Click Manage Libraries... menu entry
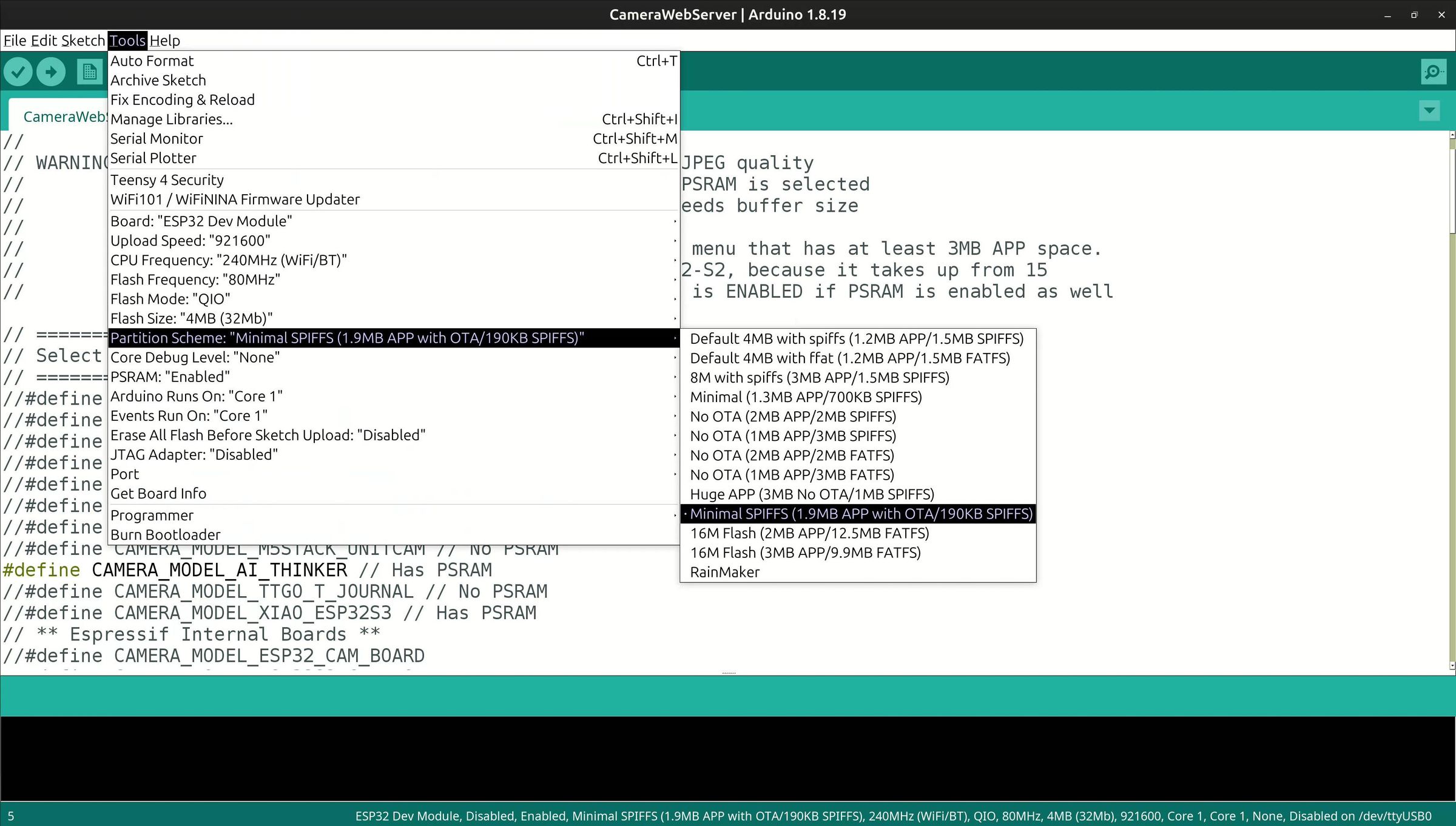1456x826 pixels. point(172,119)
